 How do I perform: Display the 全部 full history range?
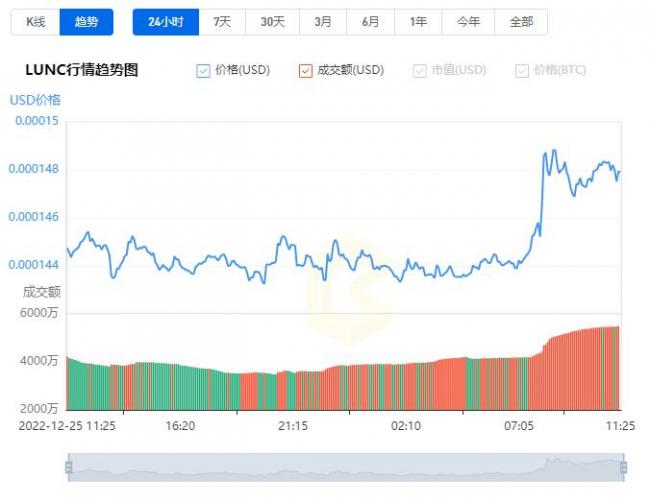tap(521, 22)
